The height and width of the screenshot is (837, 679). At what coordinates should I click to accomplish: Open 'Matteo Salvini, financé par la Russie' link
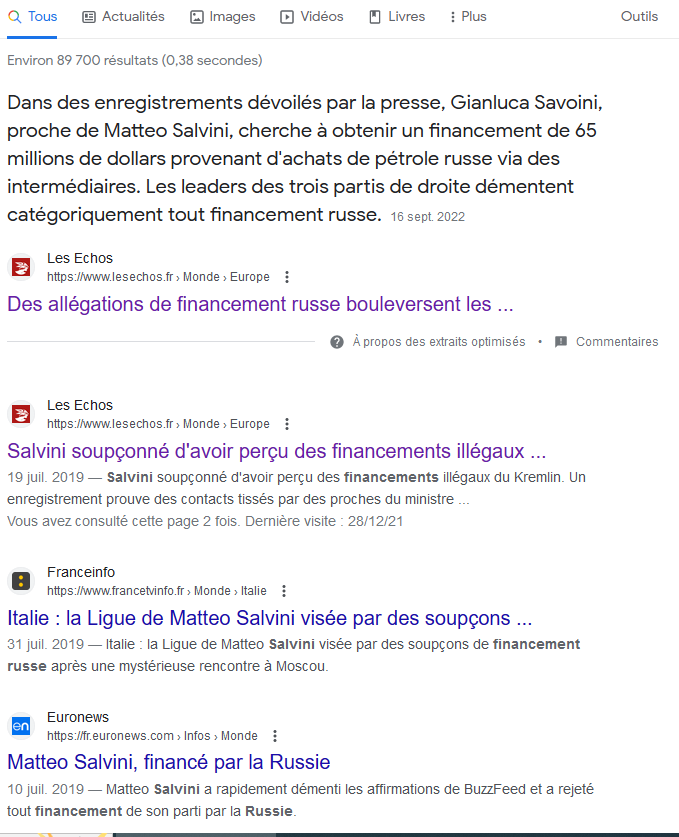(169, 762)
